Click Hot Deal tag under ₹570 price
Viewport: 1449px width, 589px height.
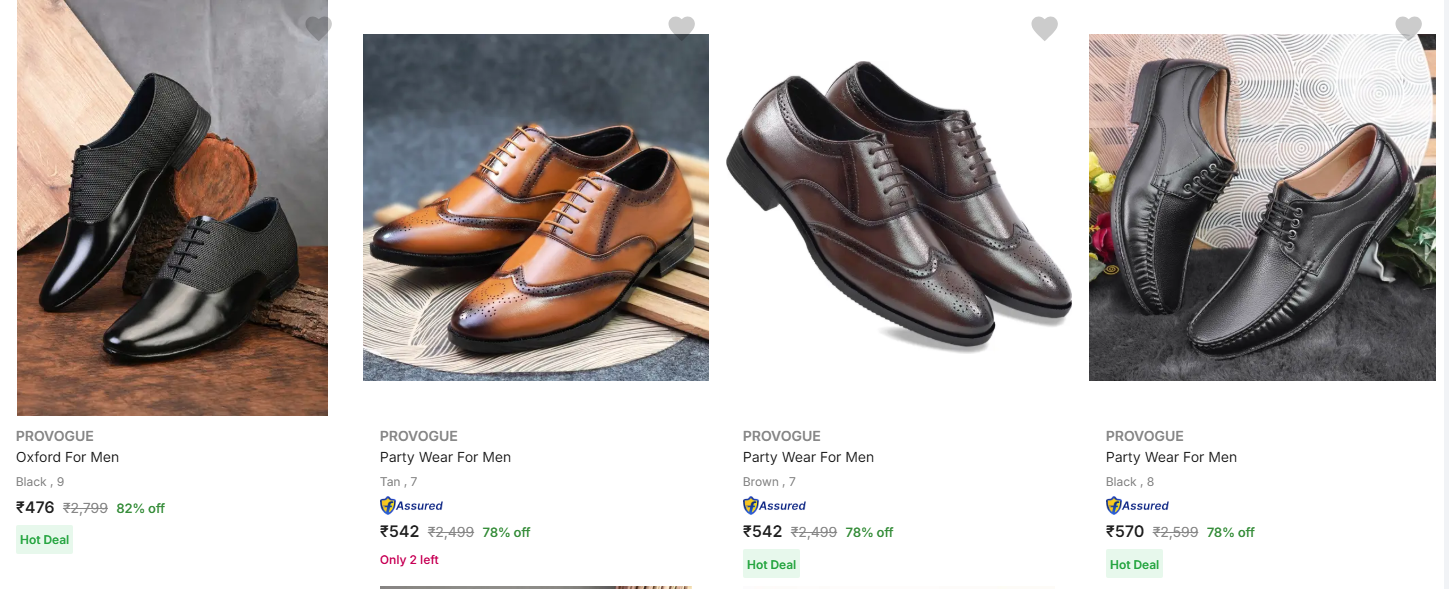(x=1134, y=564)
